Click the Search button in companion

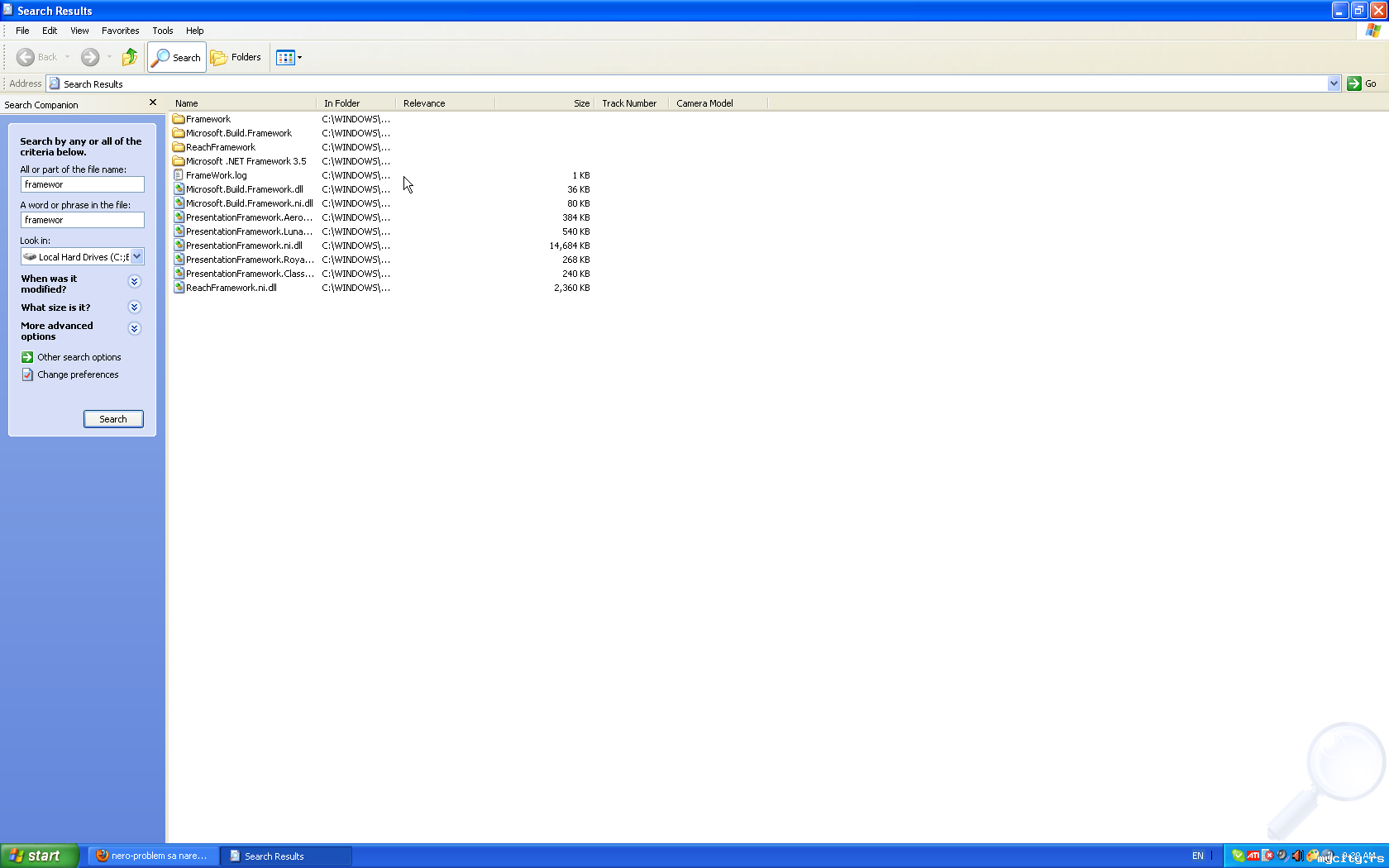(x=113, y=419)
